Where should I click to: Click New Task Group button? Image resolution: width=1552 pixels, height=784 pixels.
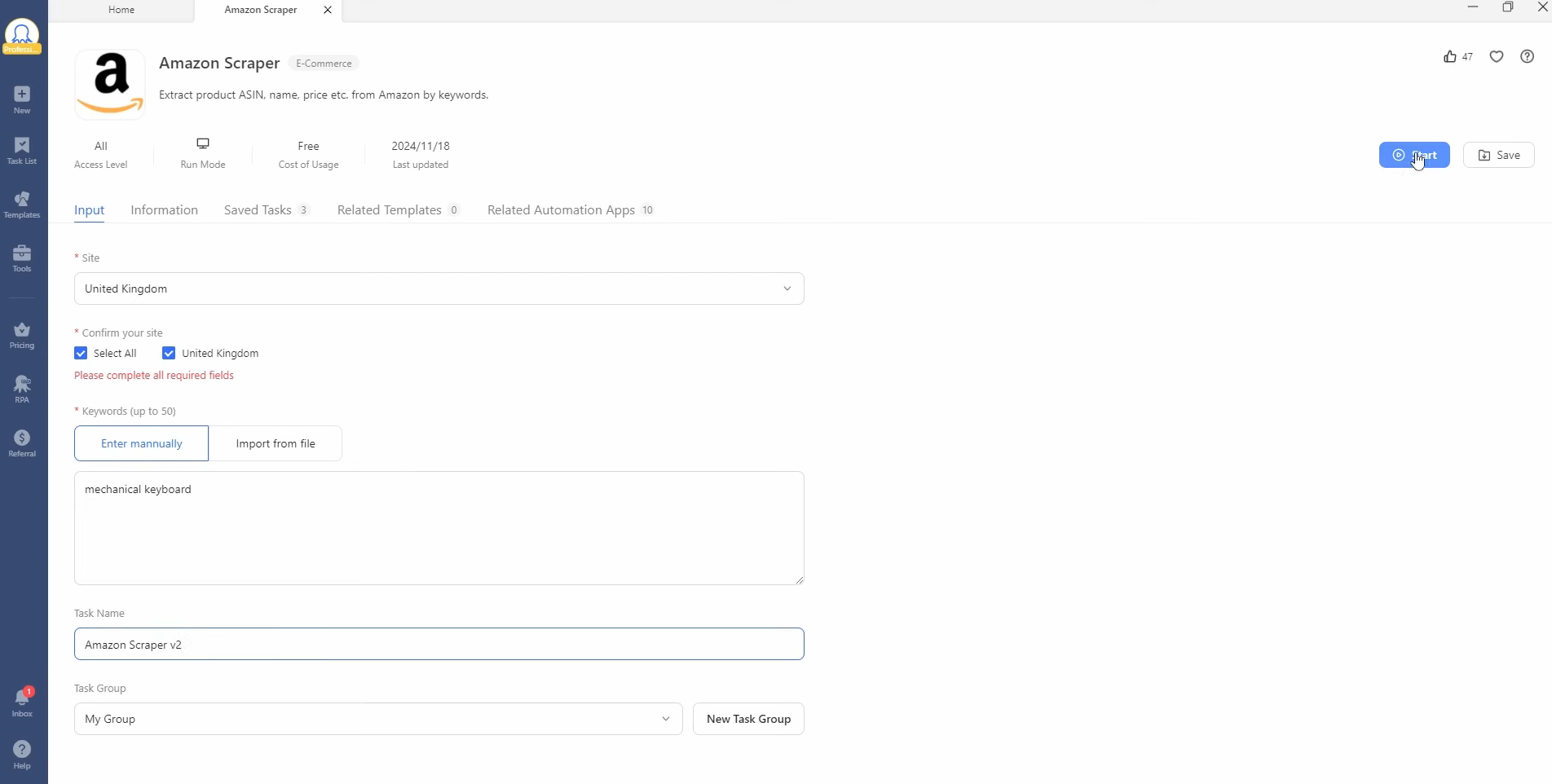coord(748,719)
